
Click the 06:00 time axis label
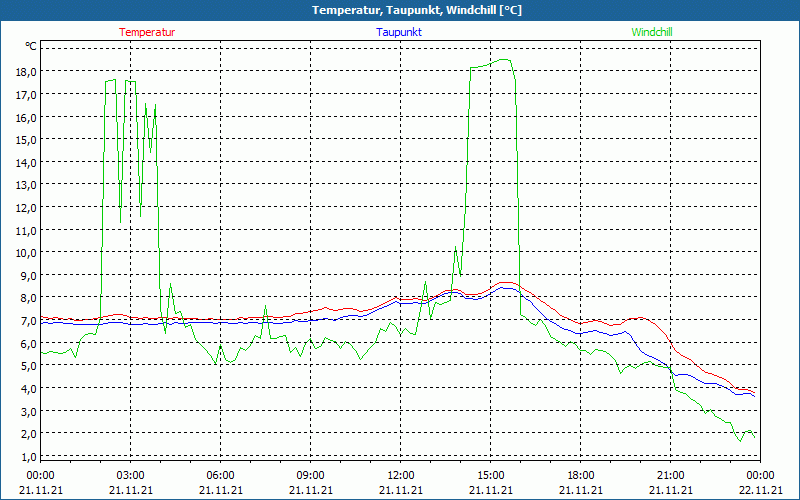(x=220, y=476)
